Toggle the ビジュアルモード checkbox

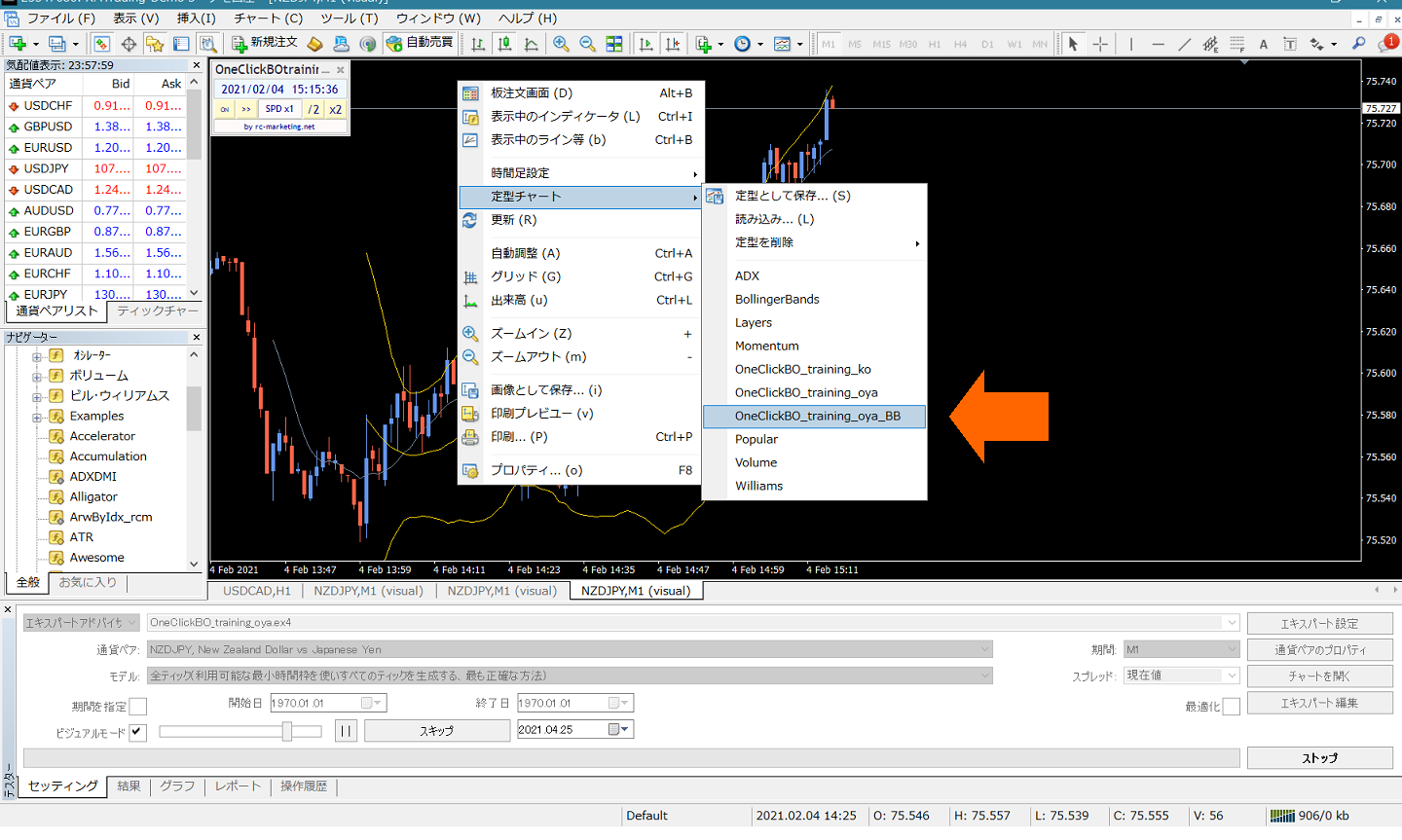(x=138, y=732)
